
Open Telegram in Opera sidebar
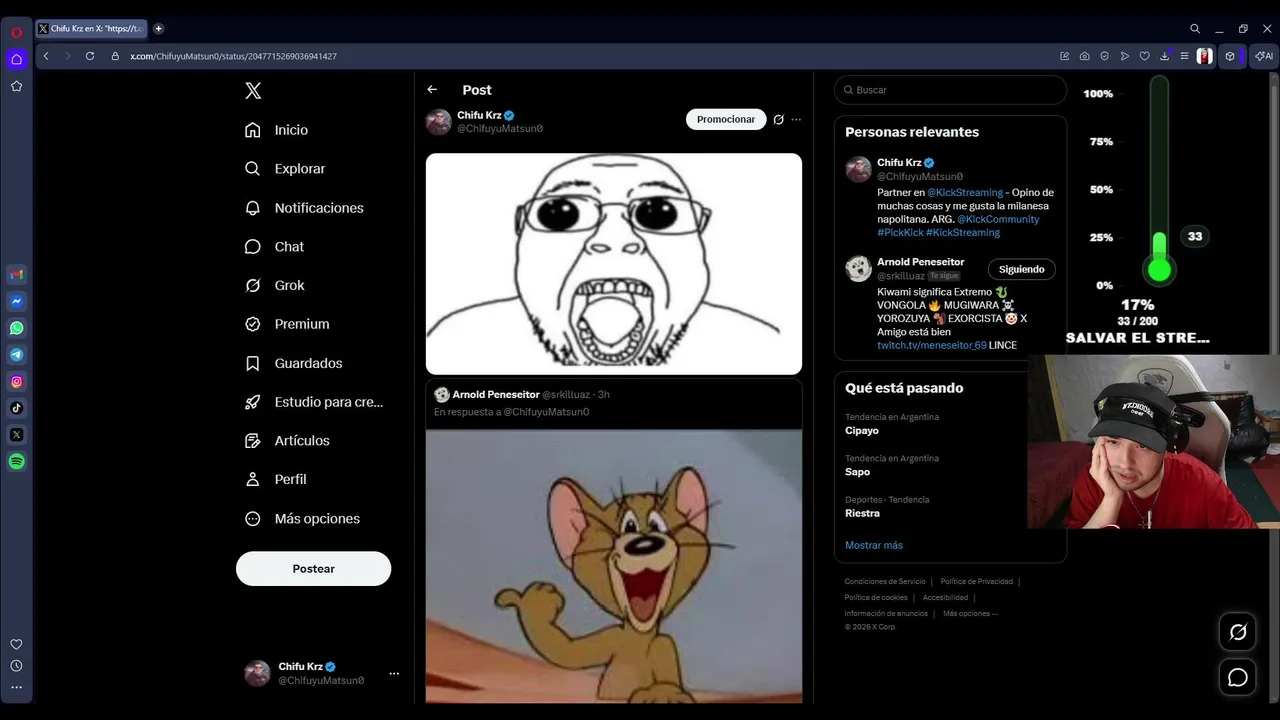(x=17, y=354)
